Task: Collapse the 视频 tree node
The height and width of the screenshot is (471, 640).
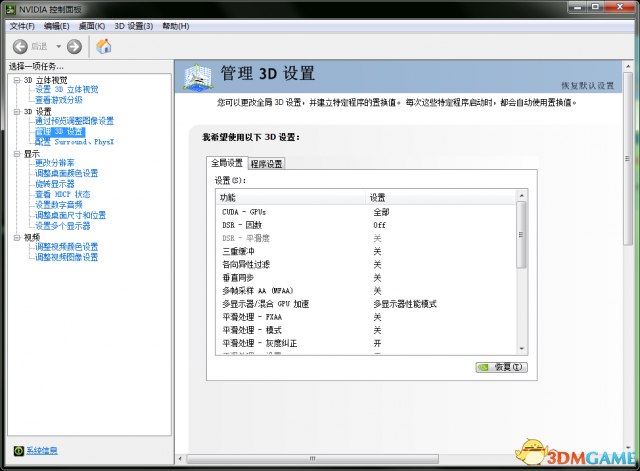Action: (16, 237)
